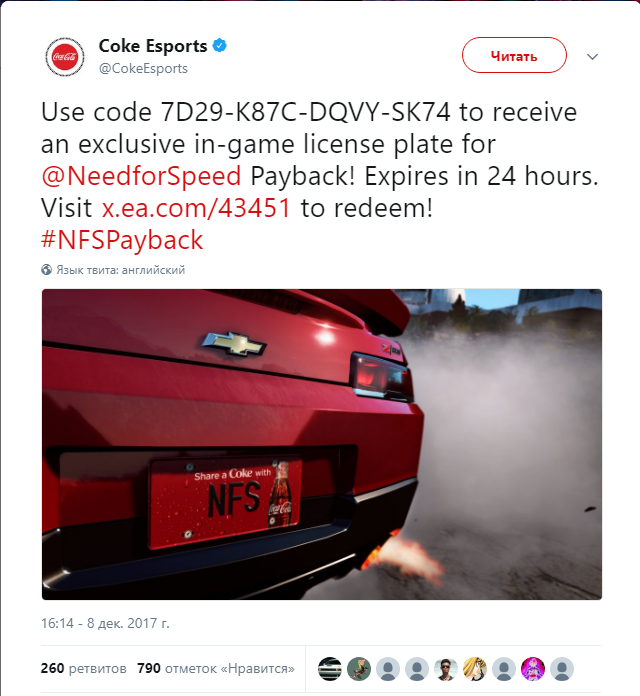Viewport: 640px width, 696px height.
Task: Open the liker avatar wearing sunglasses
Action: 446,668
